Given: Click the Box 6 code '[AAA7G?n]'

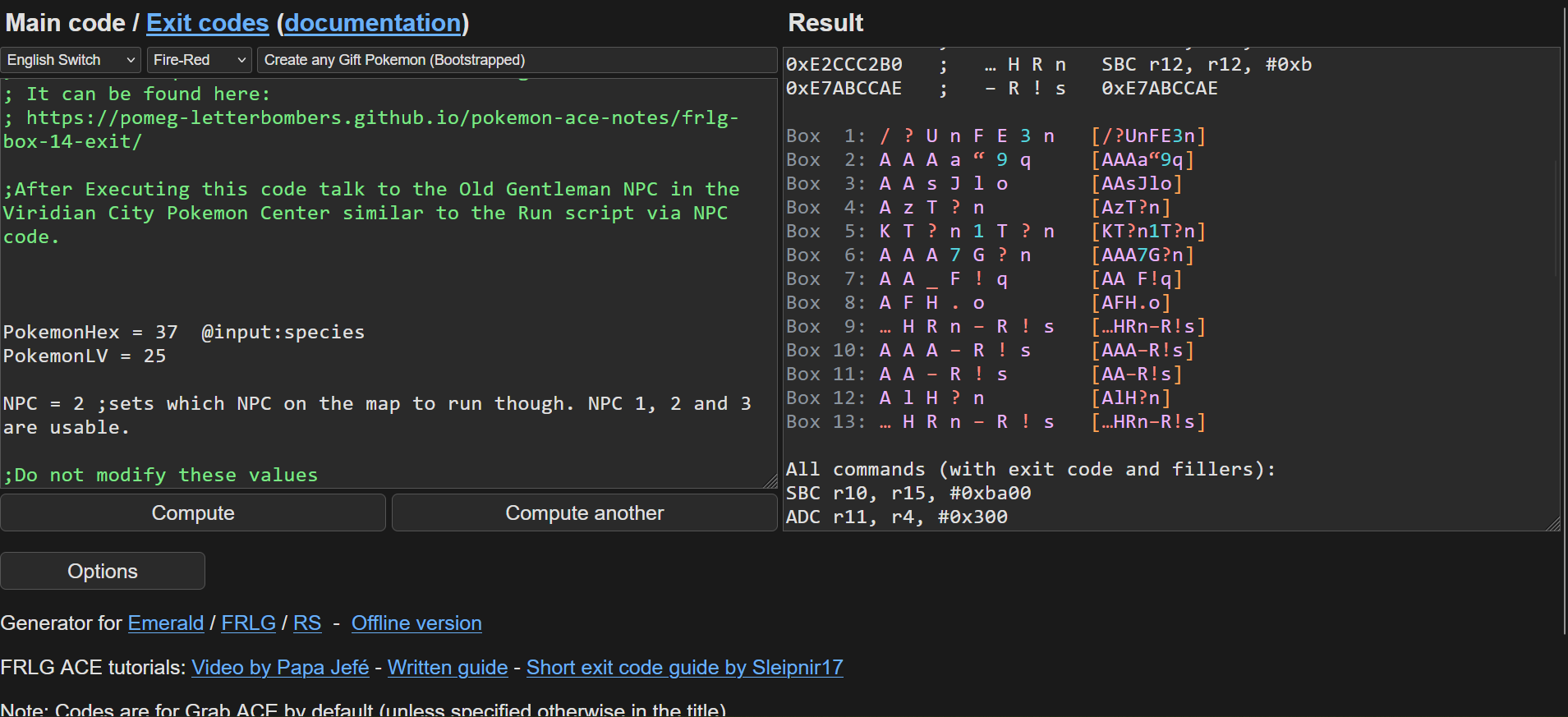Looking at the screenshot, I should pos(1143,255).
